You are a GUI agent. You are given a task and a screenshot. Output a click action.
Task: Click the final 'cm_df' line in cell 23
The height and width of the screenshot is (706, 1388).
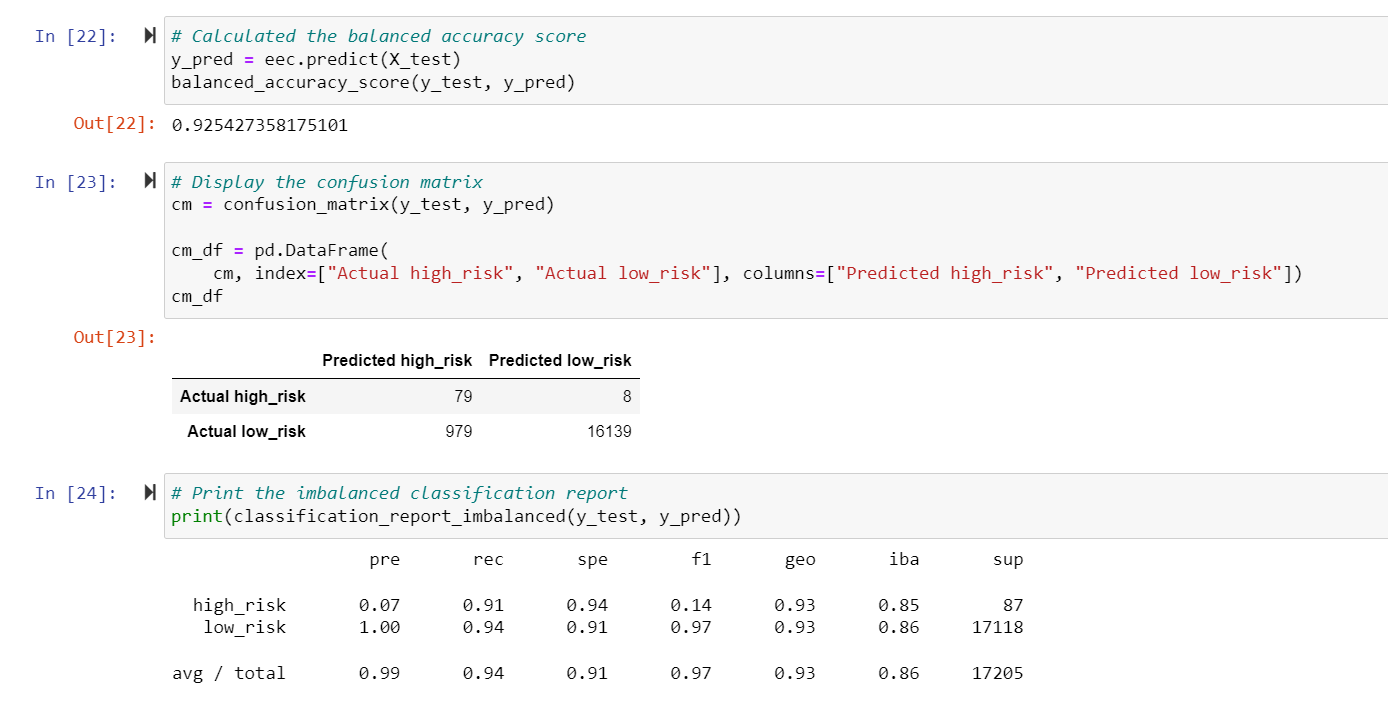(x=197, y=297)
